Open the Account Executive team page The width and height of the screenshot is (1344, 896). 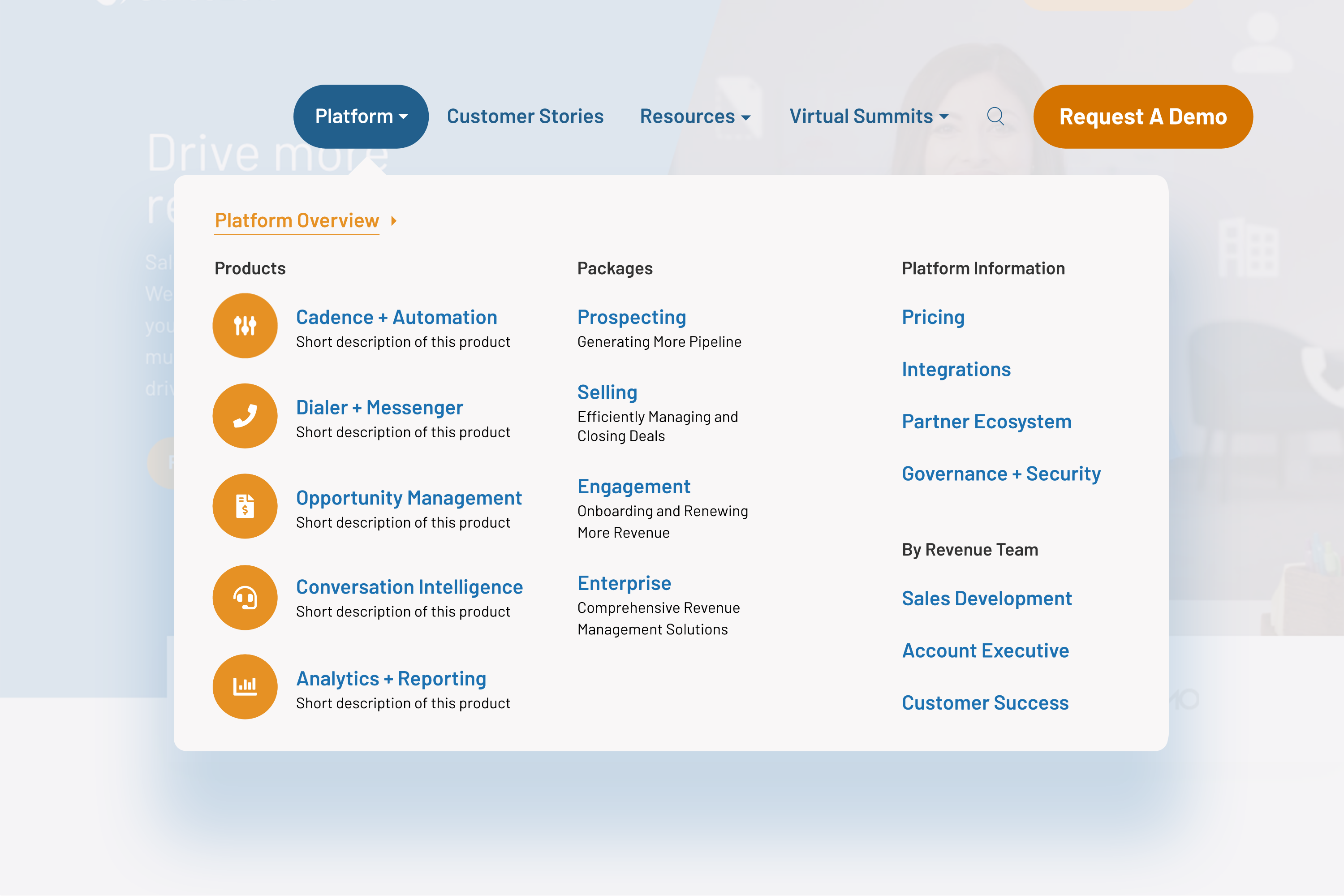point(985,650)
